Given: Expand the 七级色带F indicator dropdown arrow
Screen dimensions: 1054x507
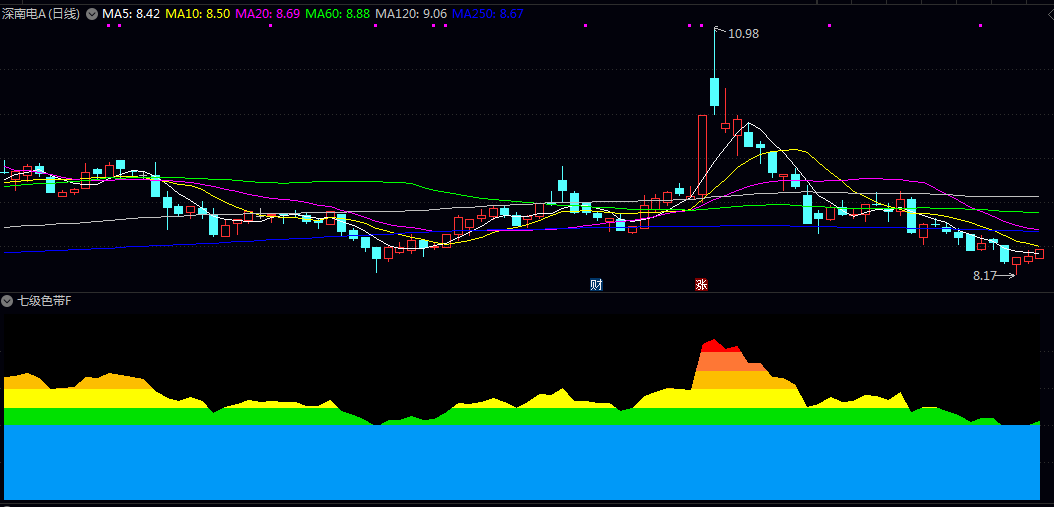Looking at the screenshot, I should (x=8, y=301).
